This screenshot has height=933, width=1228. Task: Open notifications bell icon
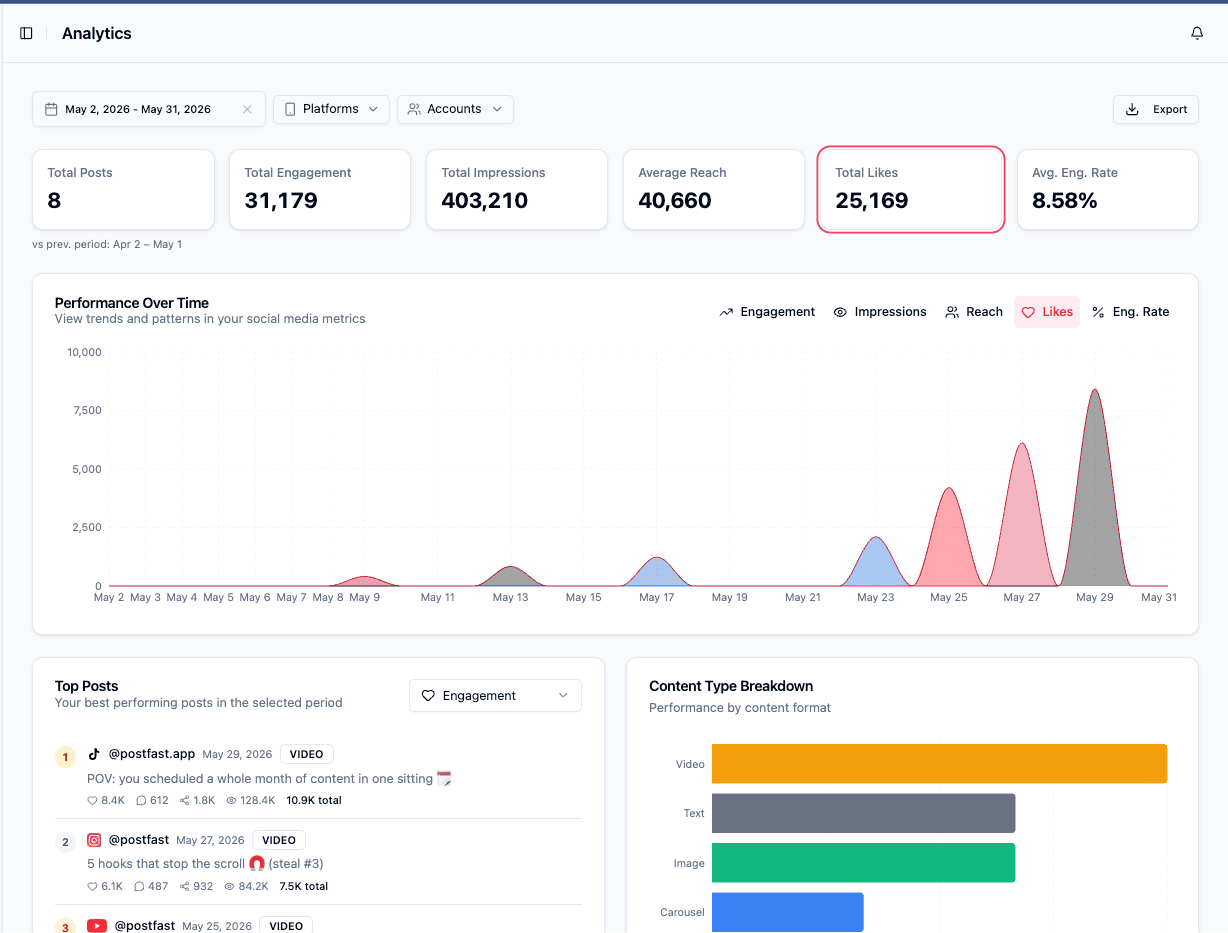click(x=1197, y=33)
